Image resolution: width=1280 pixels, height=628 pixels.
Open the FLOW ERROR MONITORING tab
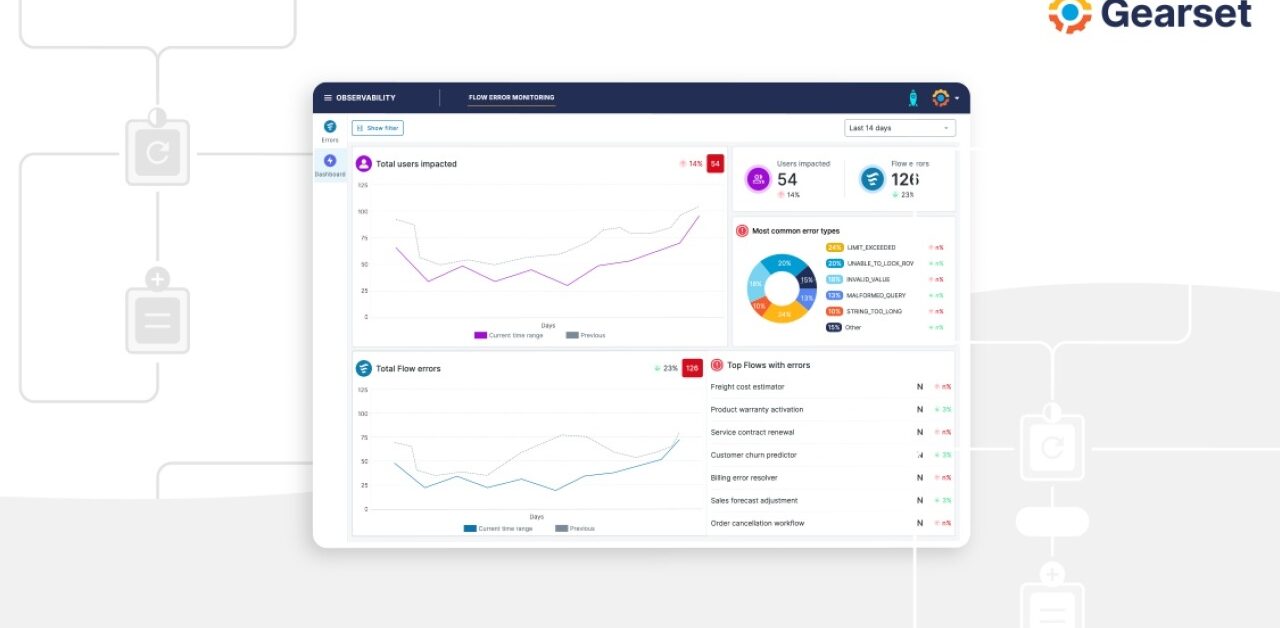click(x=511, y=98)
